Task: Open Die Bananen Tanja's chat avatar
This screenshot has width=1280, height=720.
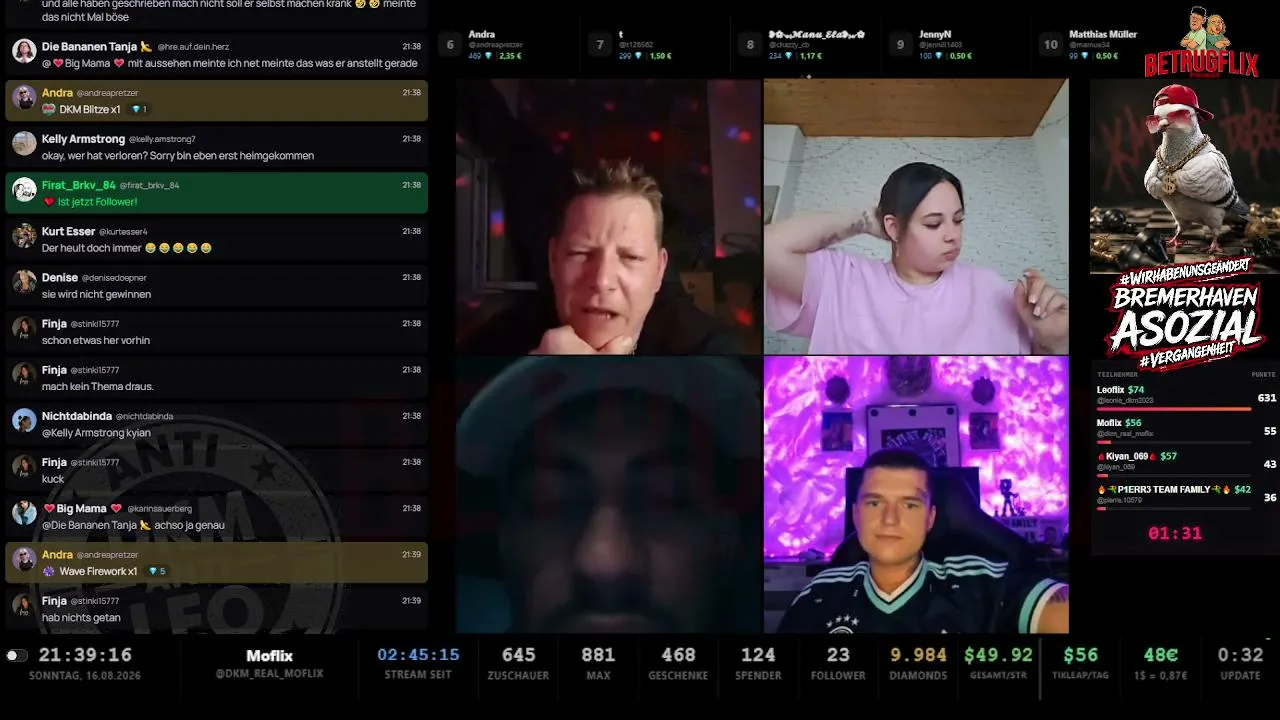Action: pos(24,51)
